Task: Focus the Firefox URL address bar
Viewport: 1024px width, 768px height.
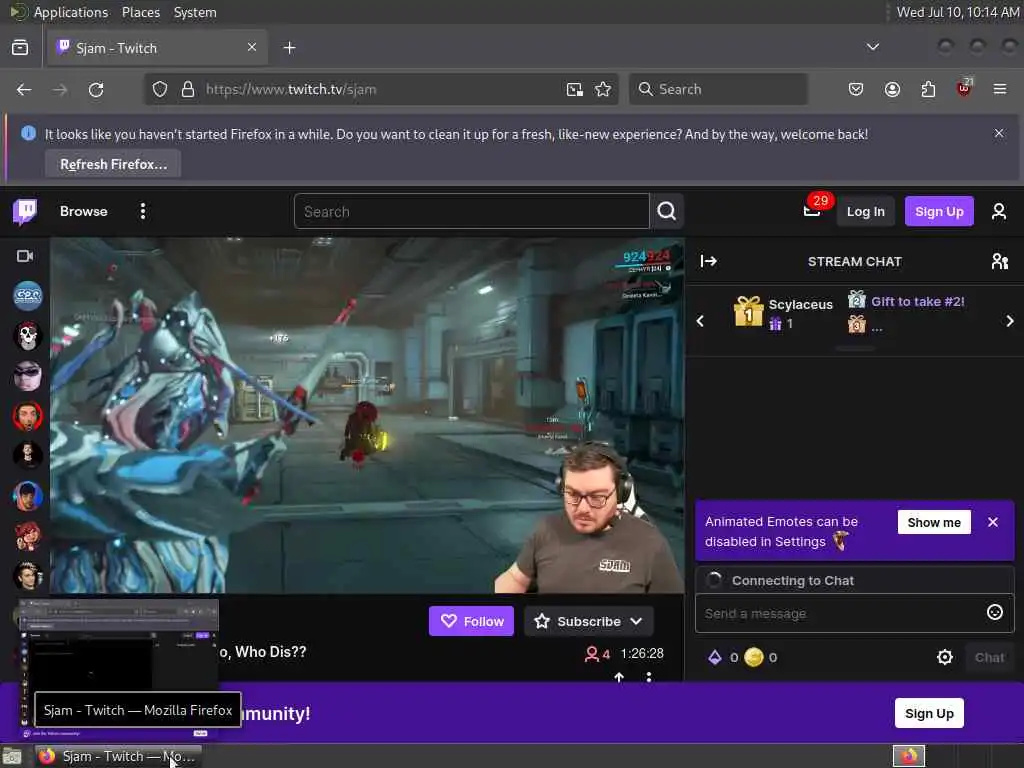Action: click(x=379, y=89)
